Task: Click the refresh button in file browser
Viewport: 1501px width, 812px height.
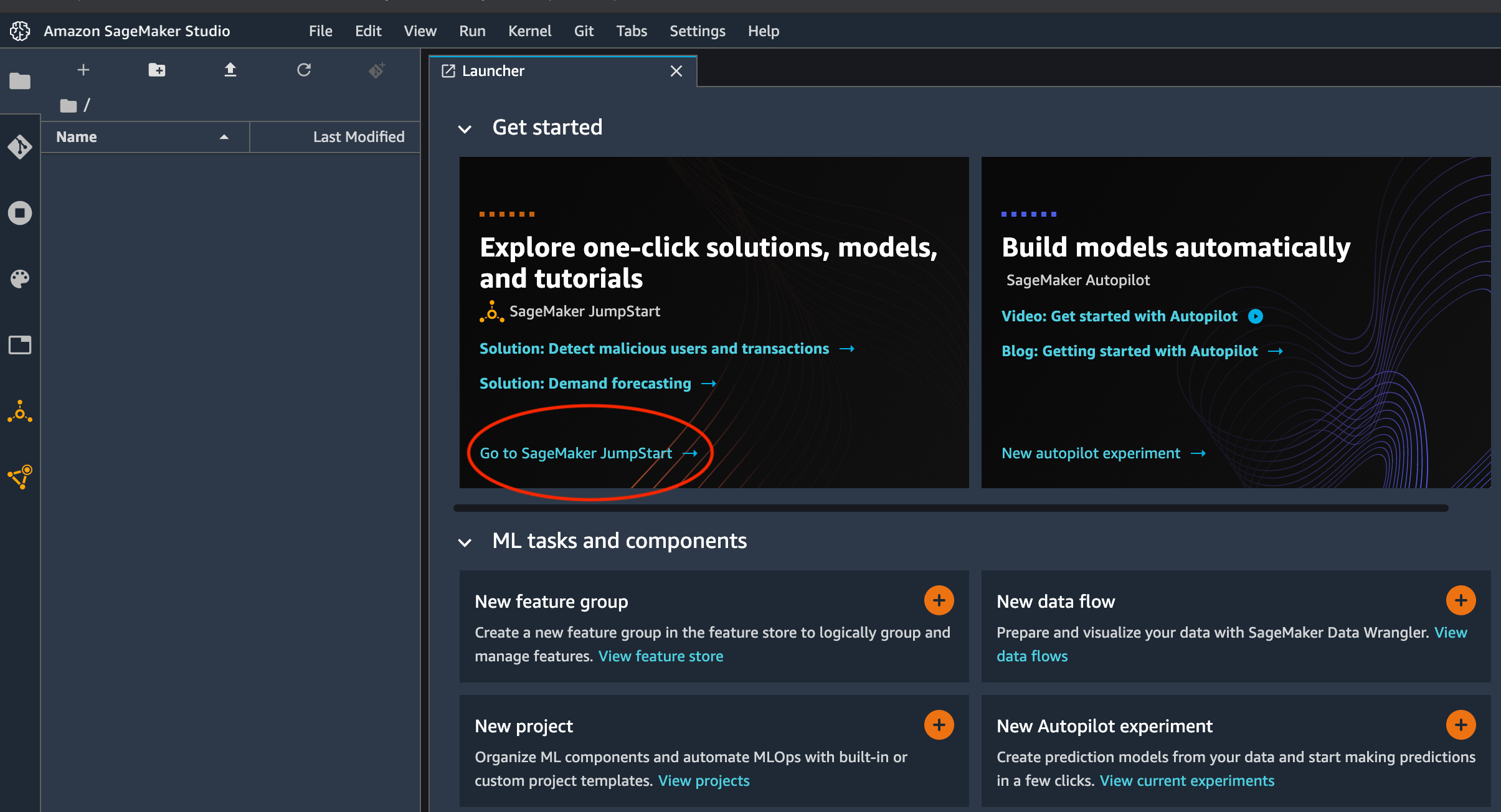Action: tap(303, 70)
